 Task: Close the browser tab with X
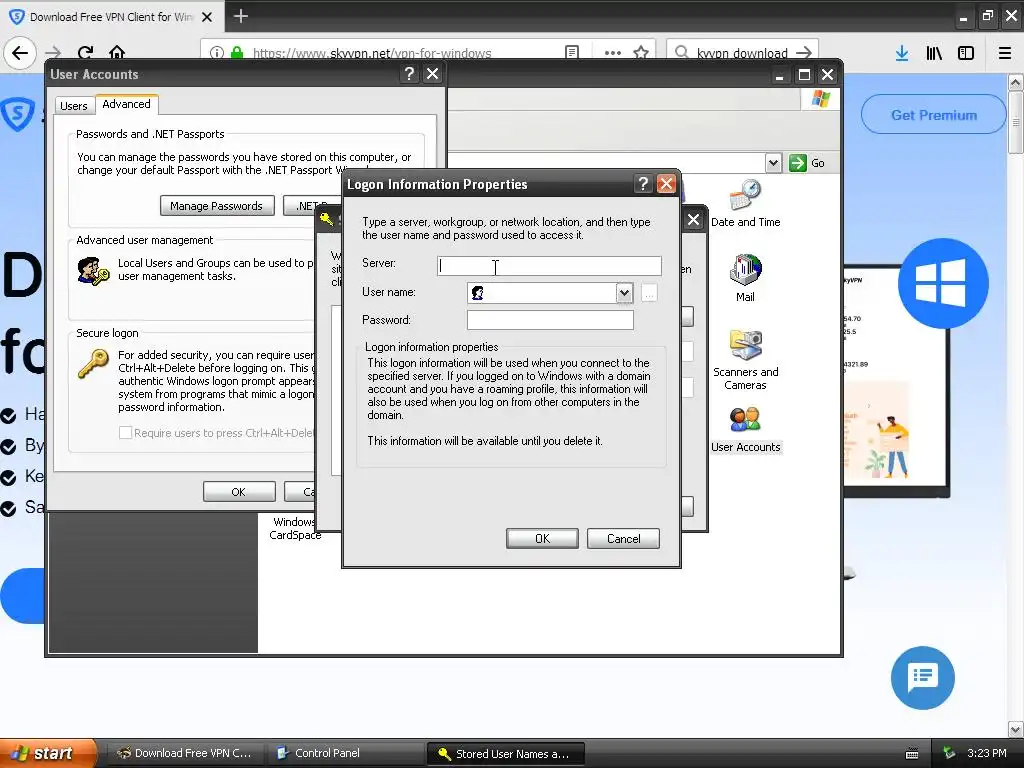(207, 17)
